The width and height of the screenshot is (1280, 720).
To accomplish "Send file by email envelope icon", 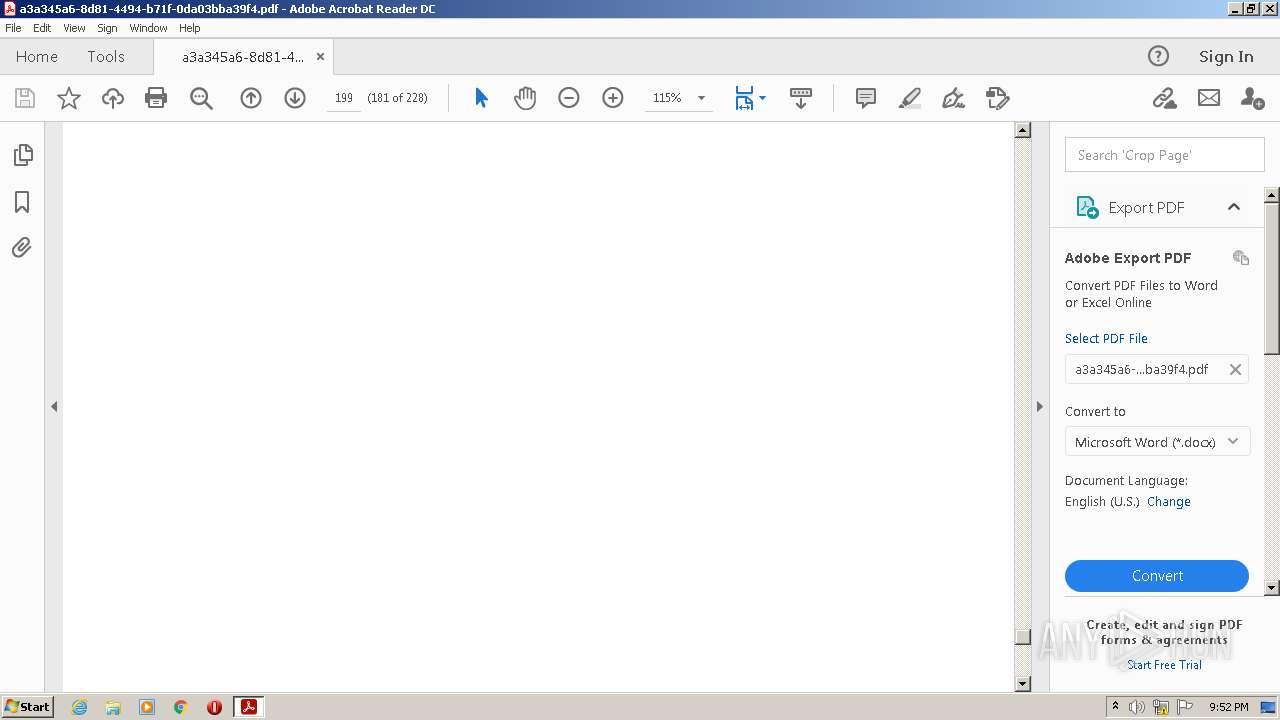I will [1209, 98].
